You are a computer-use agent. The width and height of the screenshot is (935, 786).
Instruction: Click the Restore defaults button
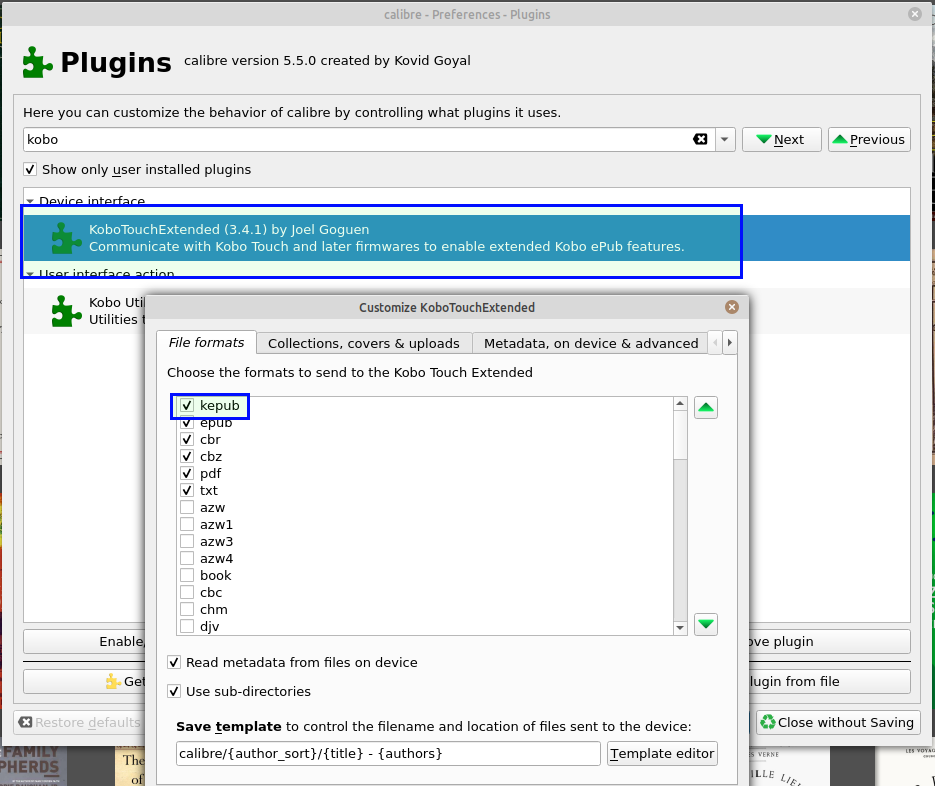point(81,723)
